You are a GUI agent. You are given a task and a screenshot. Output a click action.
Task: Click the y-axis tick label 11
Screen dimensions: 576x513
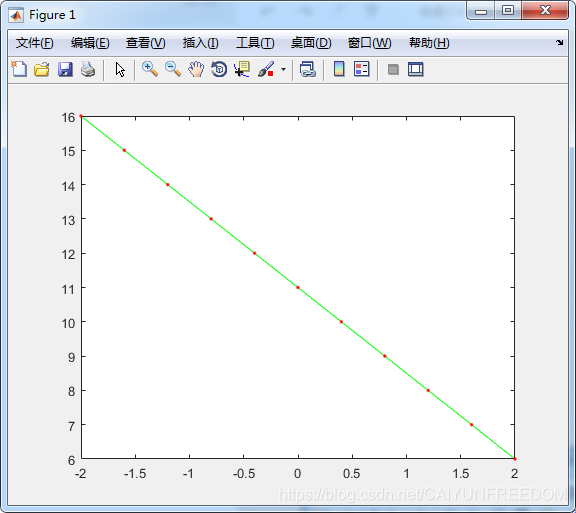[68, 290]
